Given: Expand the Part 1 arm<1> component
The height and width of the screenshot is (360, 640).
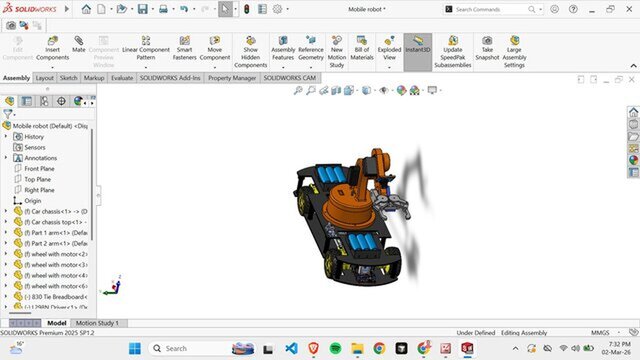Looking at the screenshot, I should tap(6, 232).
